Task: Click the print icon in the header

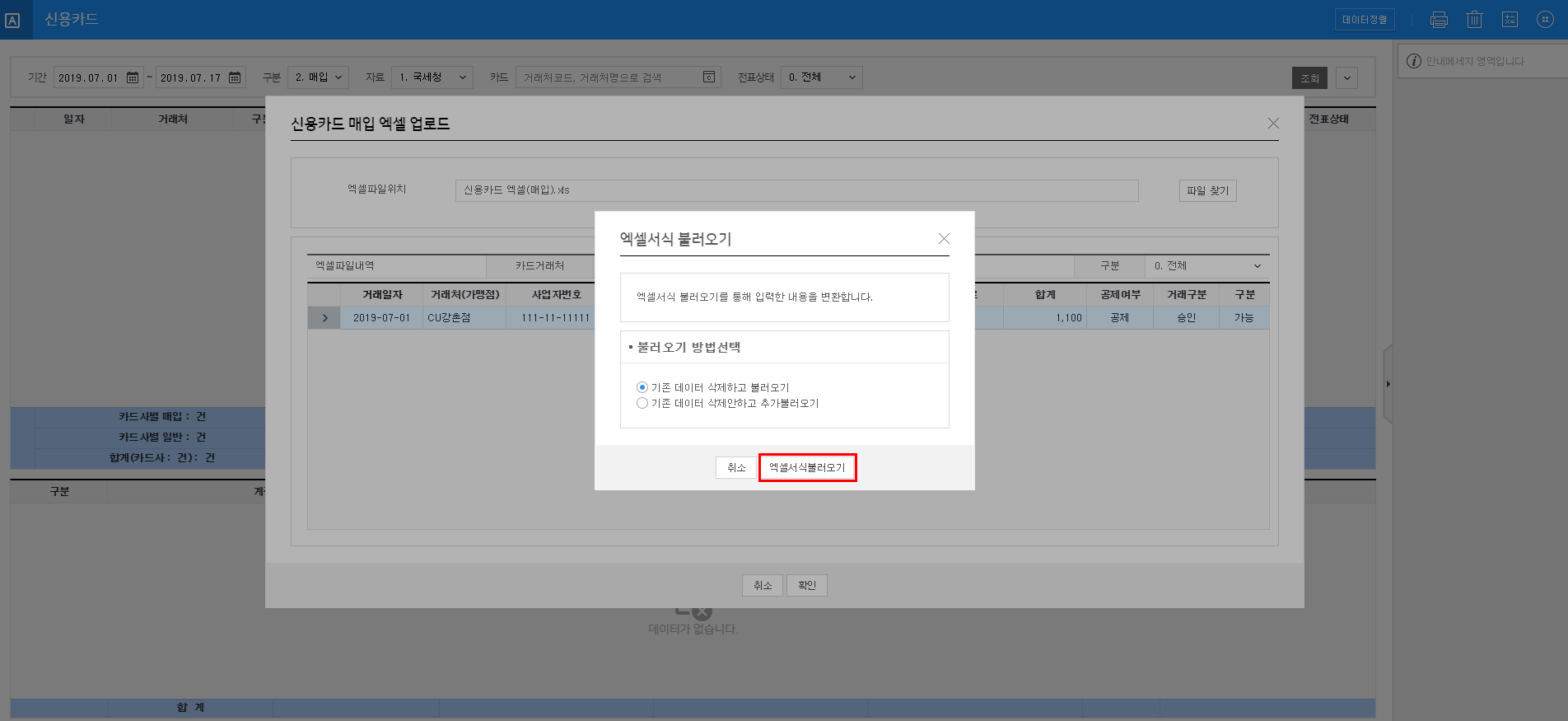Action: point(1439,20)
